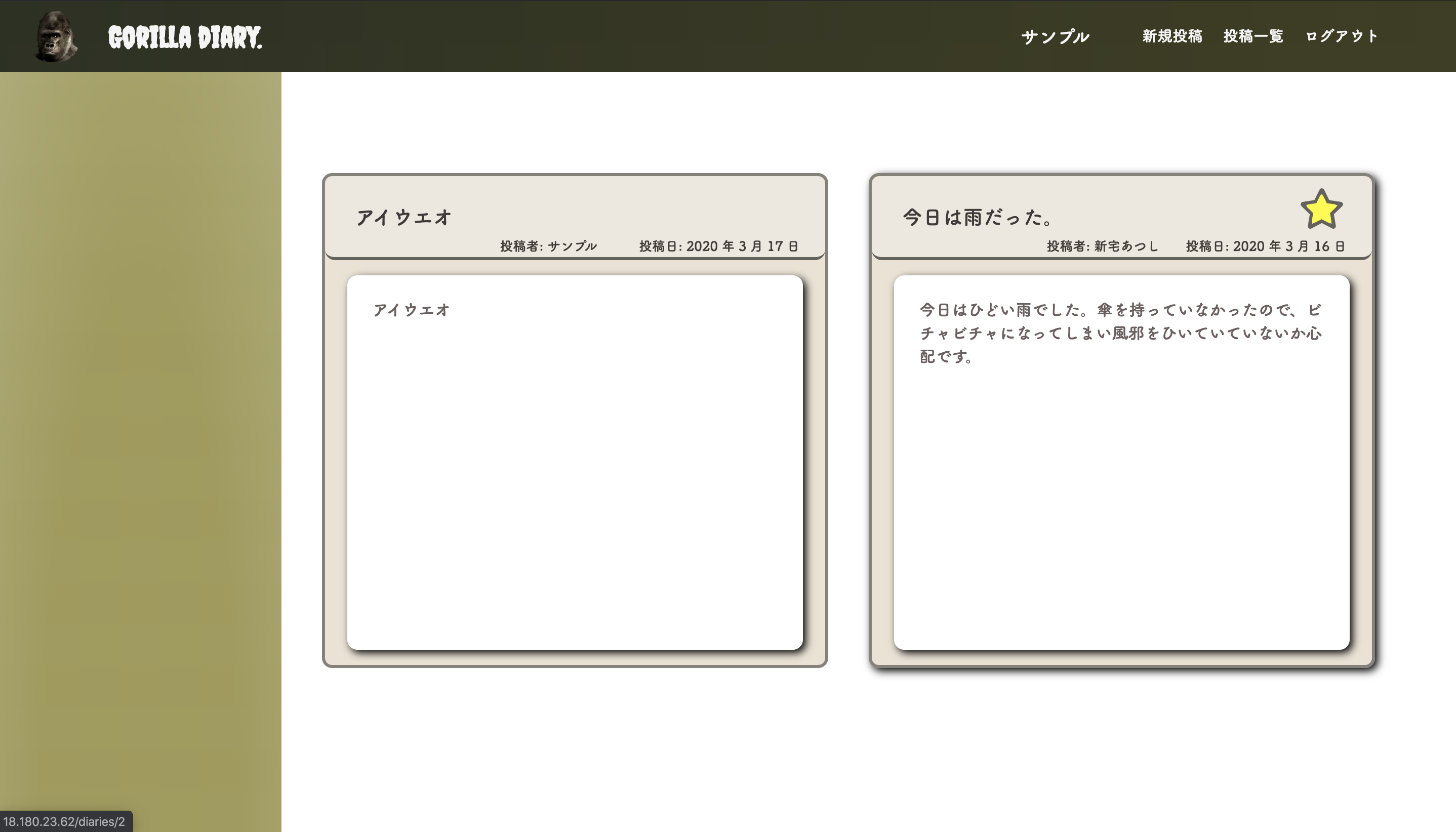
Task: Toggle the favorite star on the rain diary
Action: point(1322,211)
